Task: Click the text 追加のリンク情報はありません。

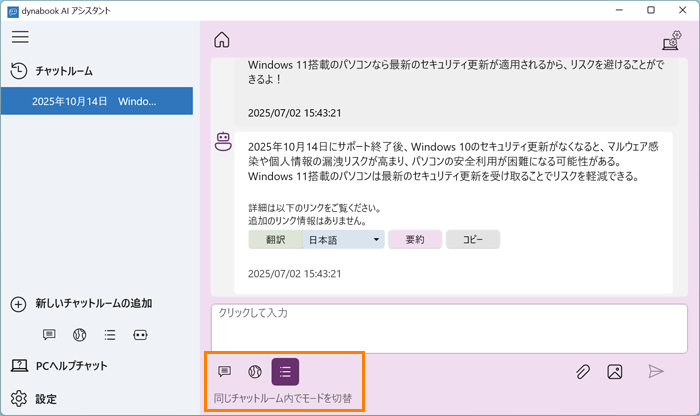Action: (308, 220)
